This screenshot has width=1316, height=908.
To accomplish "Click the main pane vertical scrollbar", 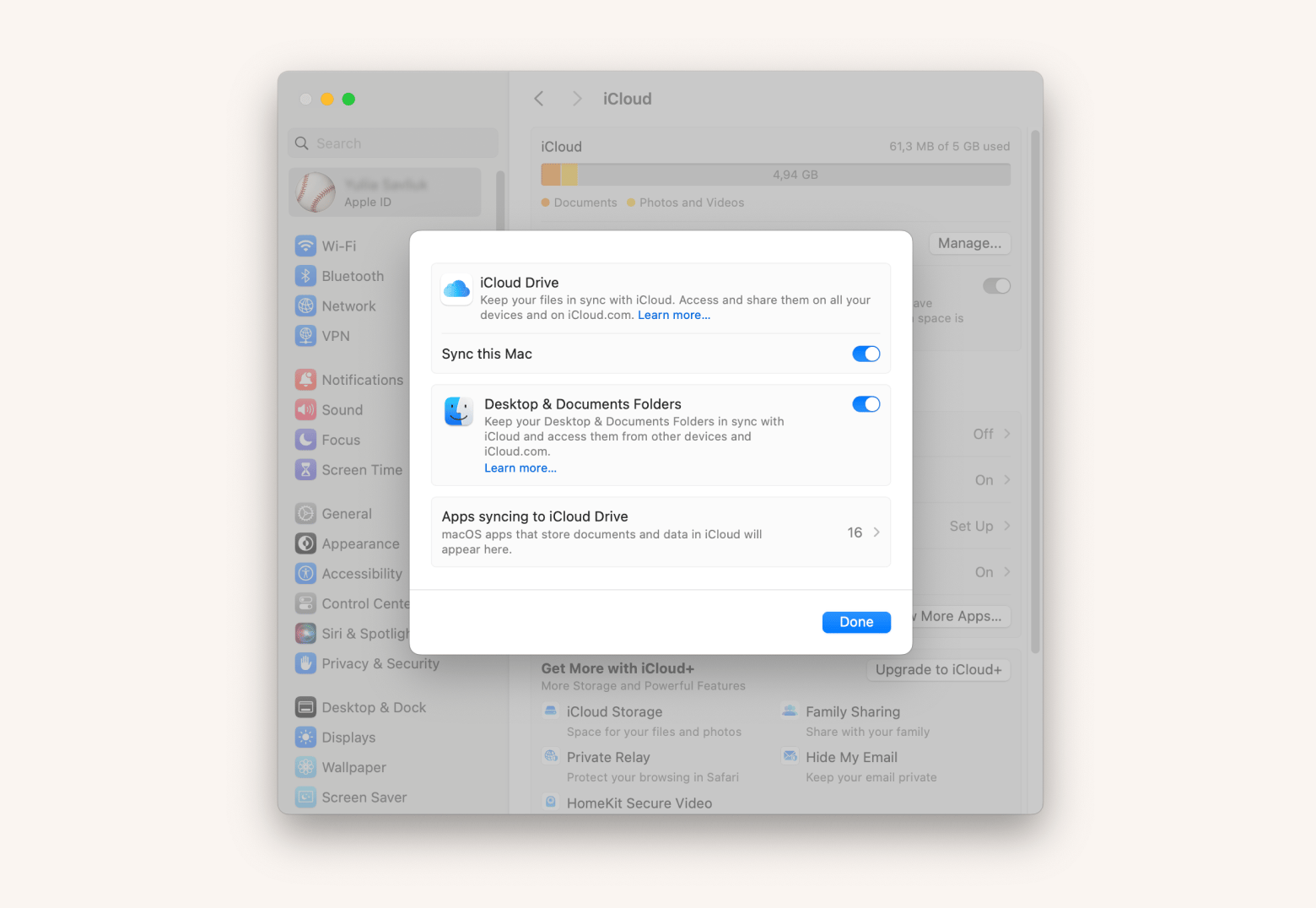I will click(x=1035, y=392).
